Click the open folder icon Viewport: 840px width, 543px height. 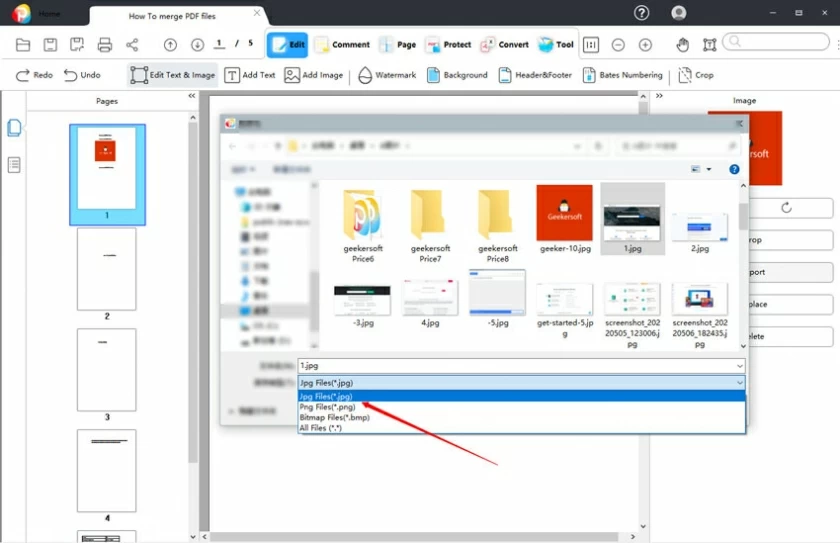[22, 45]
